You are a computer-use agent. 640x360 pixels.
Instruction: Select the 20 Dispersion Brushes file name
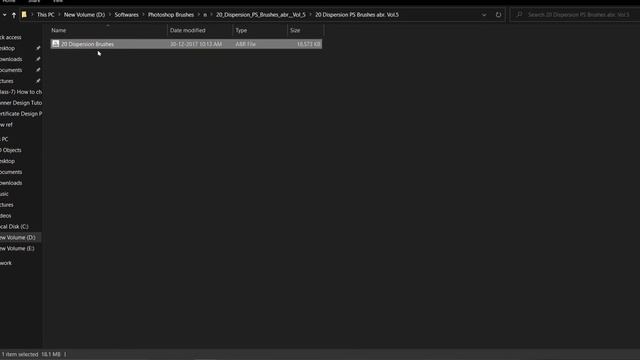pos(87,44)
